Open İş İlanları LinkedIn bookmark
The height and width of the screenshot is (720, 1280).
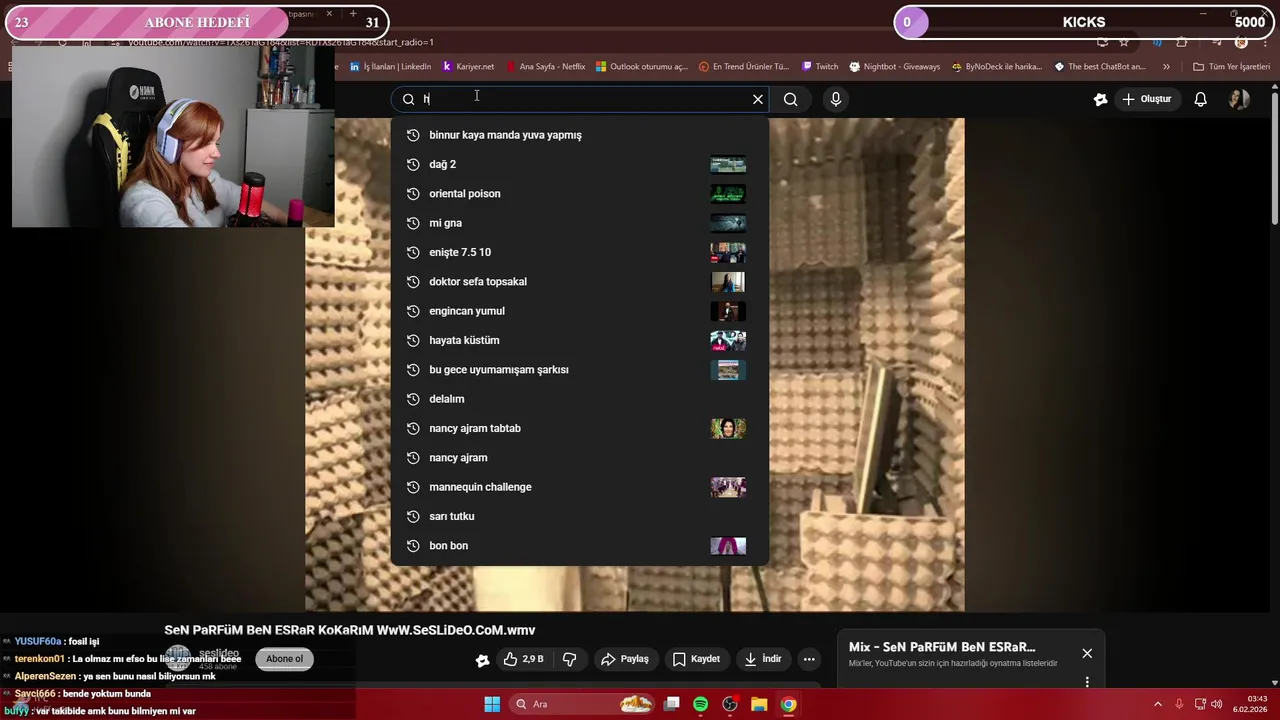point(391,67)
